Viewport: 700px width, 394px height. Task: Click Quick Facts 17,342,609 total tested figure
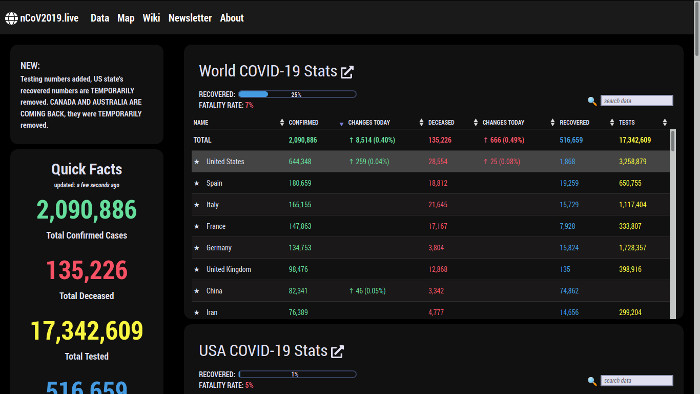click(87, 331)
